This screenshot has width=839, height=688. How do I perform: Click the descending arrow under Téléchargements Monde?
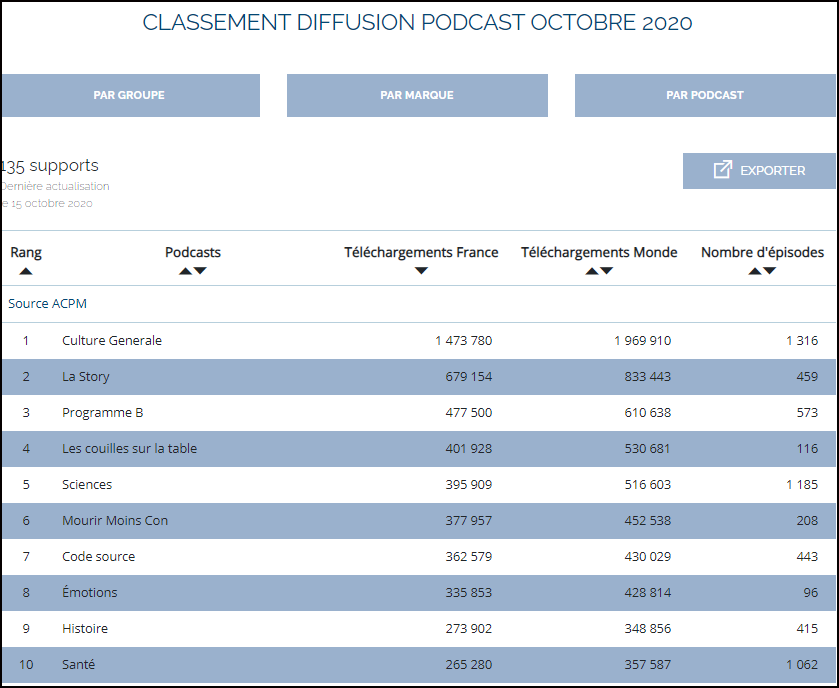[x=606, y=271]
